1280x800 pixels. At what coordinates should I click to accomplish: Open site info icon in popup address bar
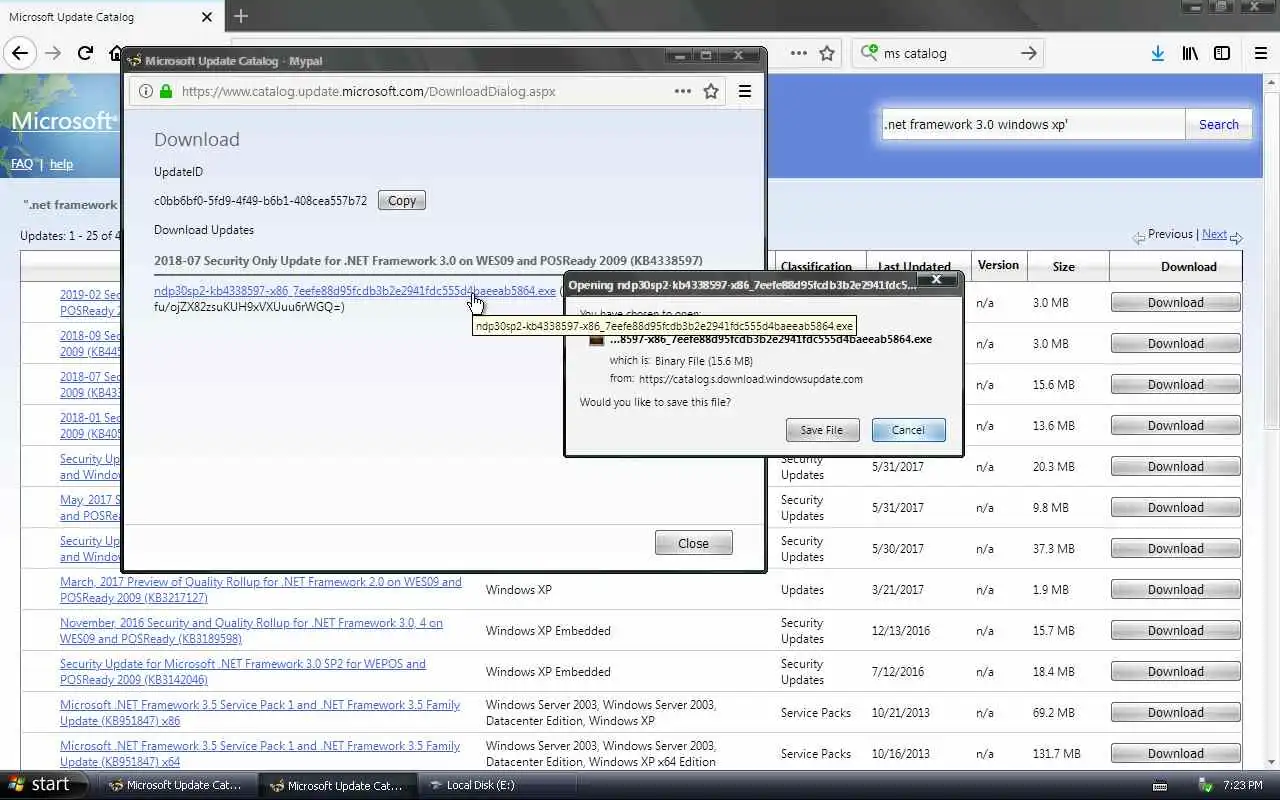click(145, 91)
